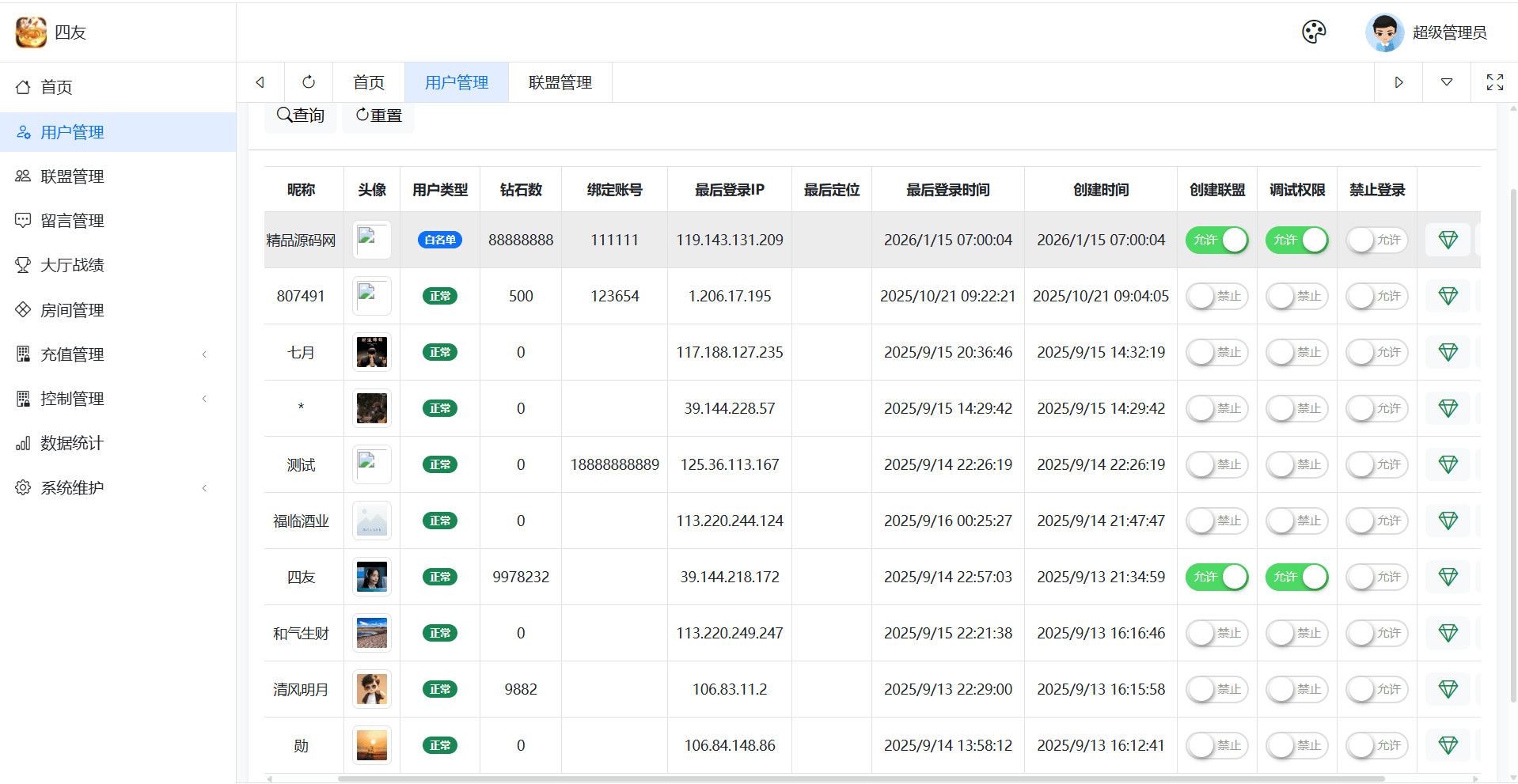The image size is (1518, 784).
Task: Open the dropdown arrow near fullscreen button
Action: coord(1448,82)
